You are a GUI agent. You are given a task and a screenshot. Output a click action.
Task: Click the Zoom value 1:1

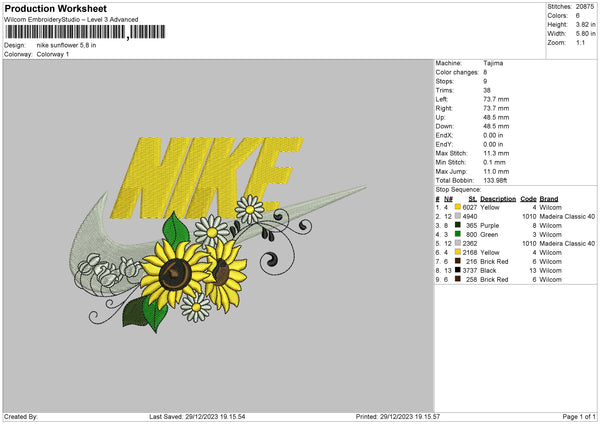point(580,42)
